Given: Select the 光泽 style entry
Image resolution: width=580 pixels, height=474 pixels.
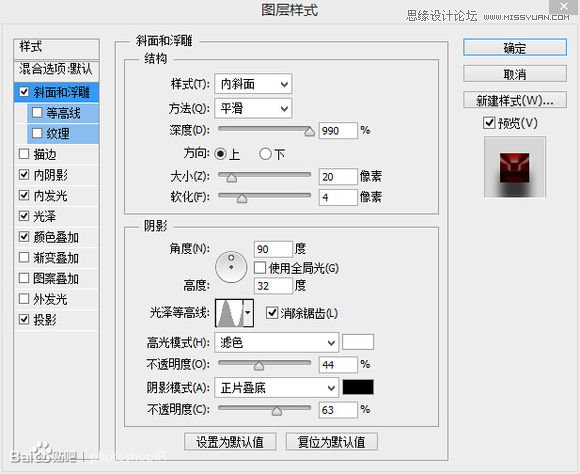Looking at the screenshot, I should coord(57,216).
